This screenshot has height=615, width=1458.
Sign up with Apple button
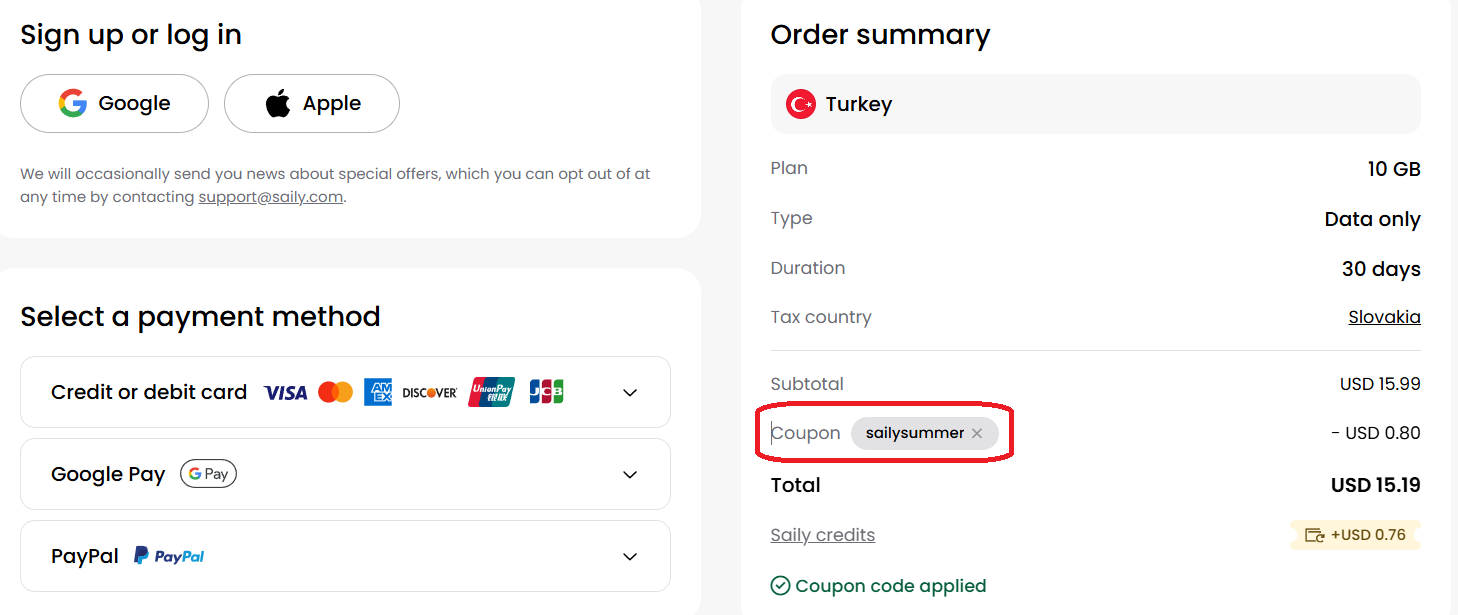[312, 103]
